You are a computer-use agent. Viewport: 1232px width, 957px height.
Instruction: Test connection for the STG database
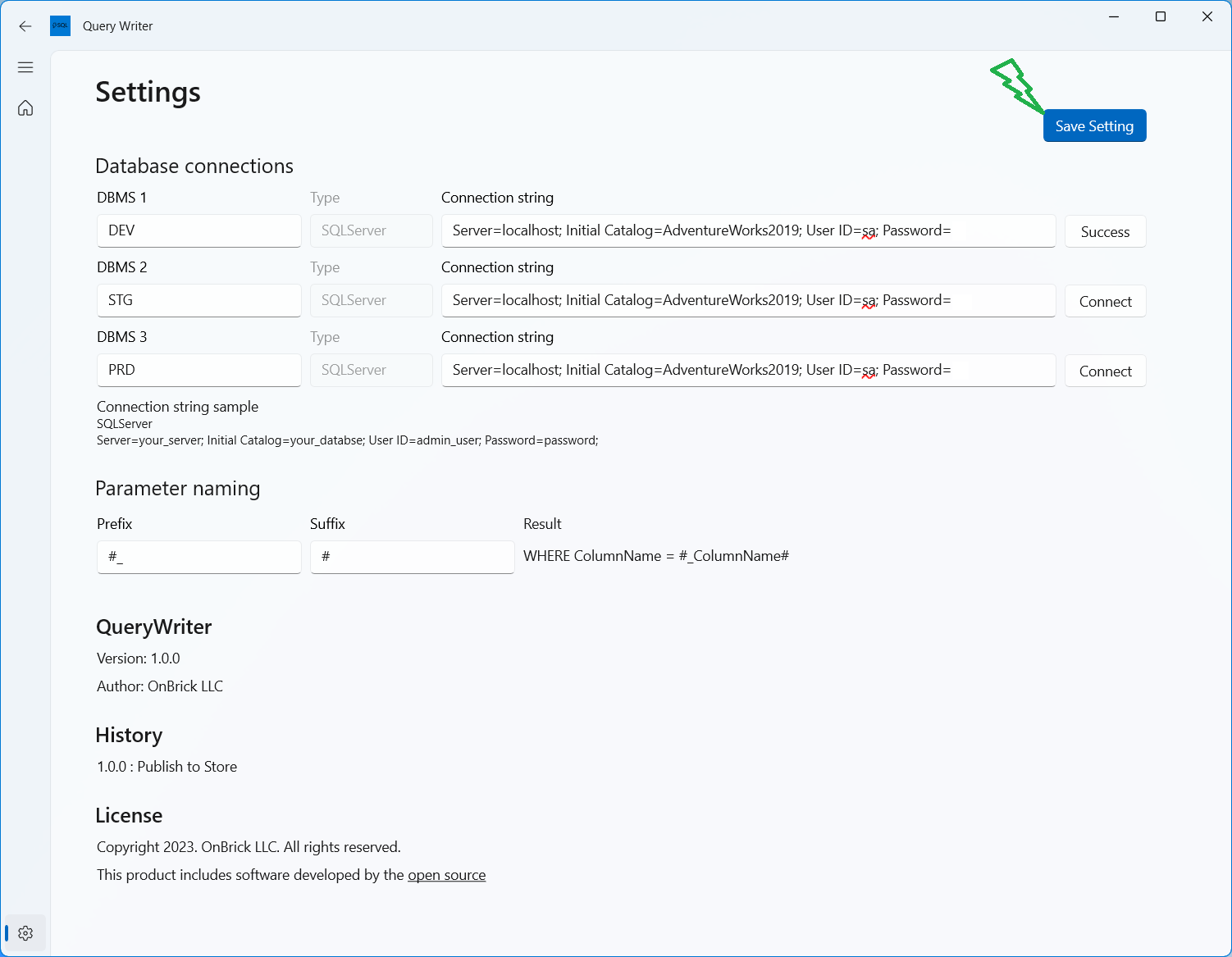click(1105, 301)
